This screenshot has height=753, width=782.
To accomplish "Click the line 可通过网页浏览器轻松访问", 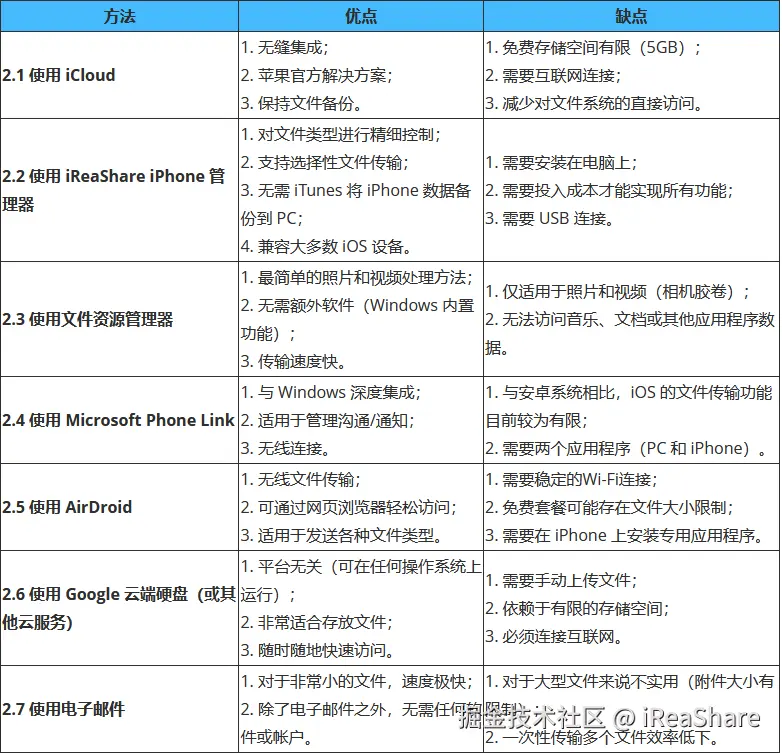I will pyautogui.click(x=349, y=507).
